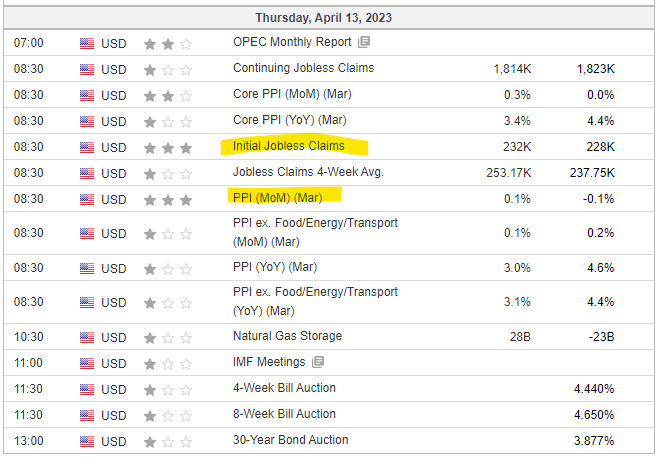Open PPI (YoY) (Mar) event

coord(275,267)
